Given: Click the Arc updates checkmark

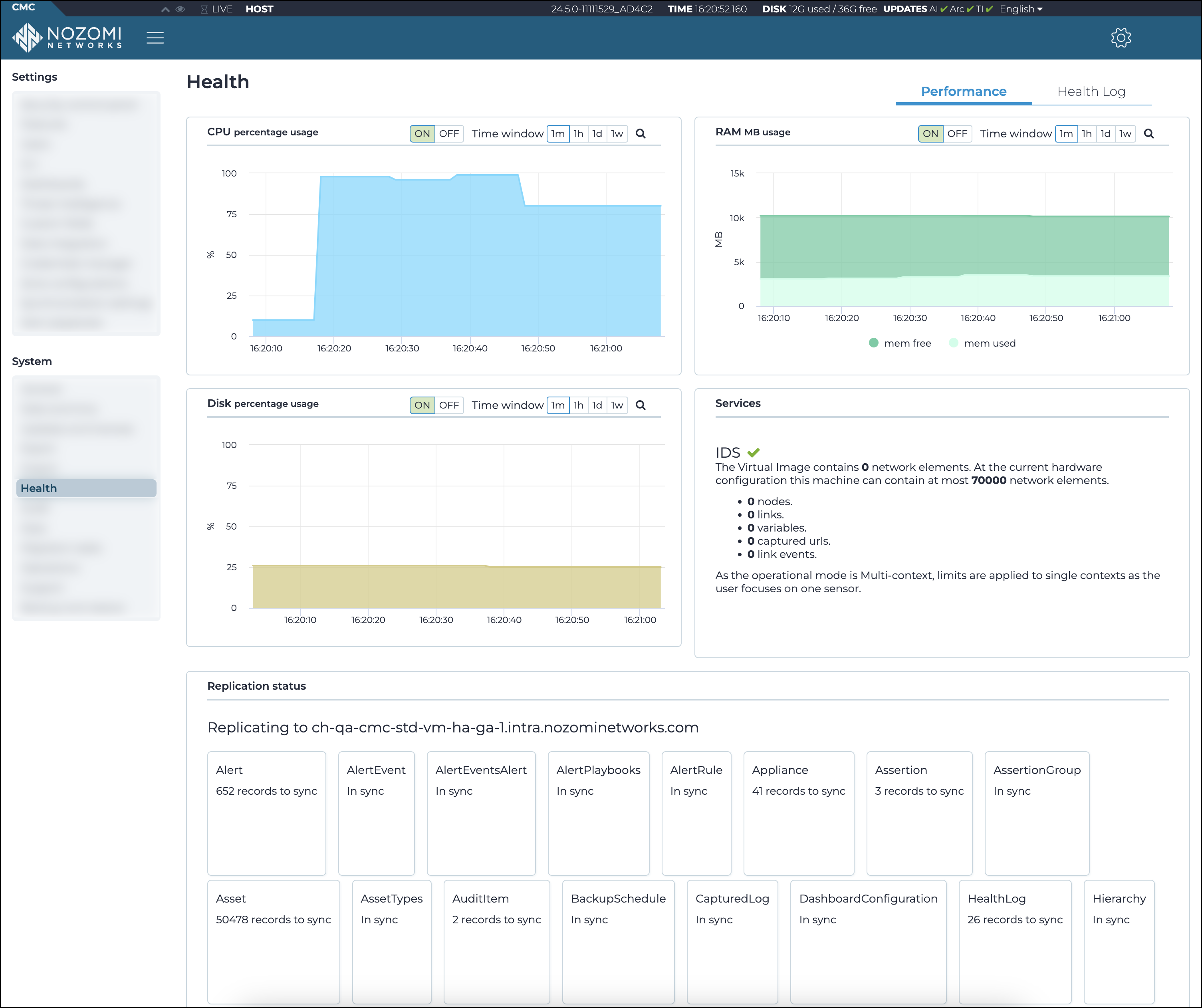Looking at the screenshot, I should (970, 9).
